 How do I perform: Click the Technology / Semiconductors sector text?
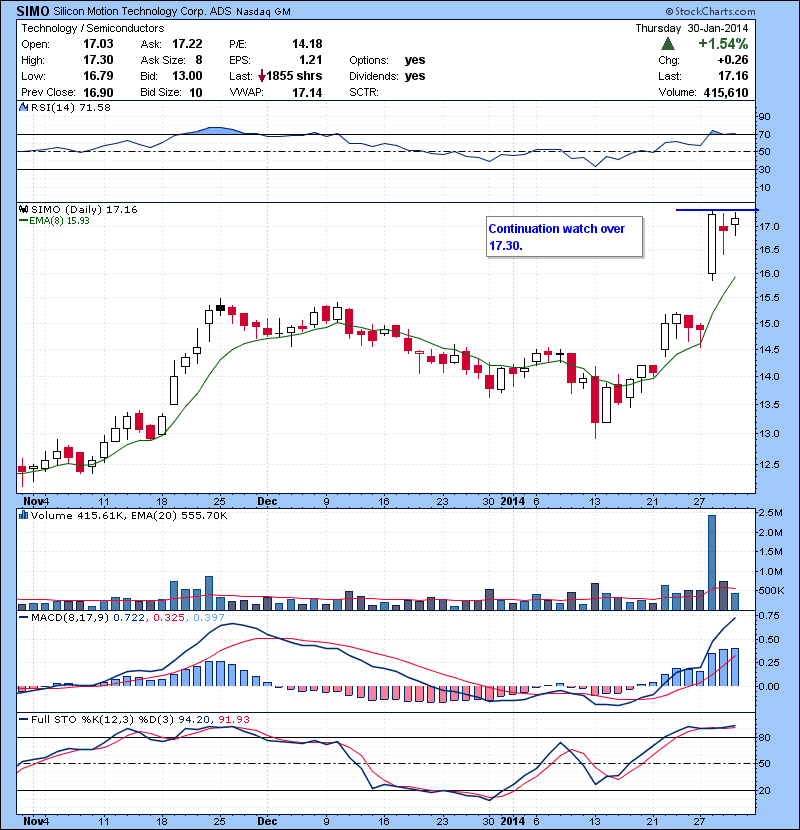93,28
